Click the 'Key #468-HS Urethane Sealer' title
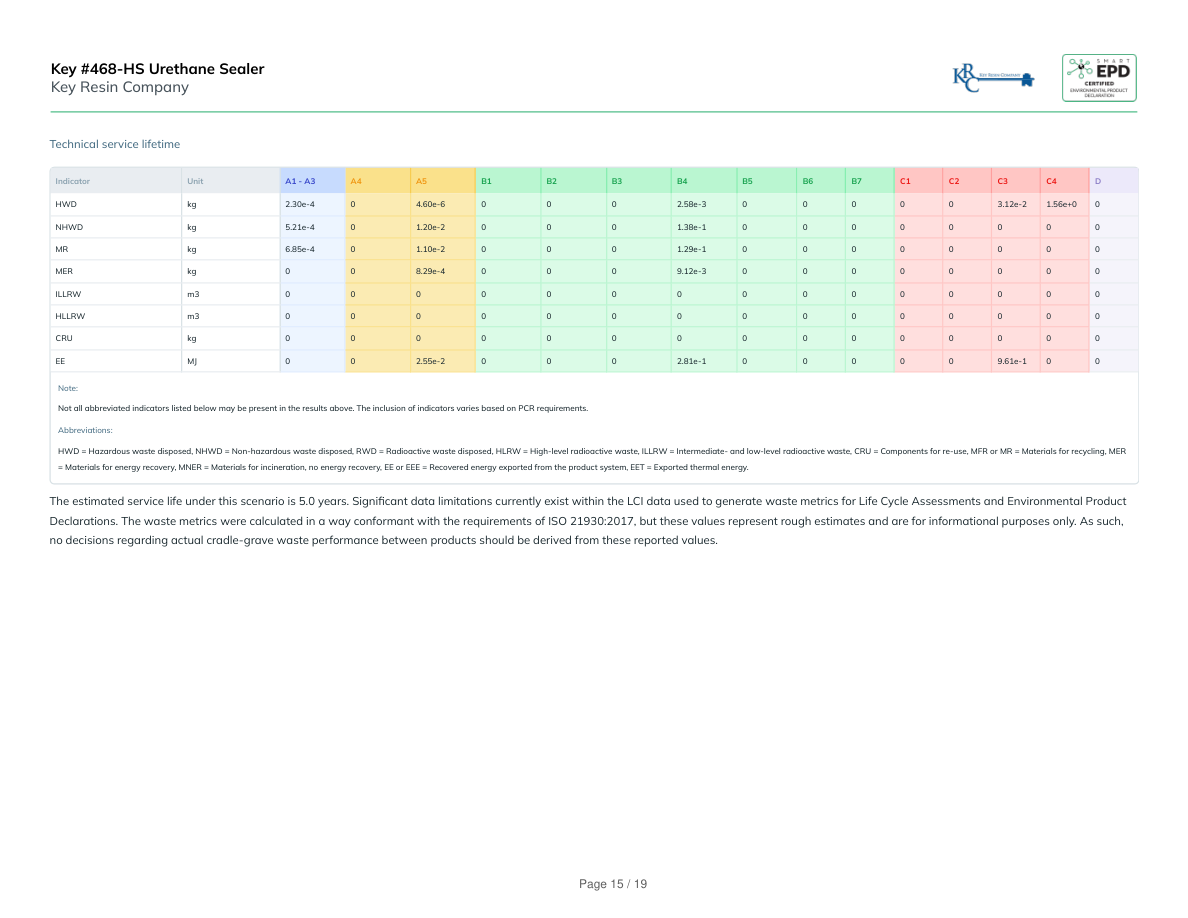 (157, 69)
